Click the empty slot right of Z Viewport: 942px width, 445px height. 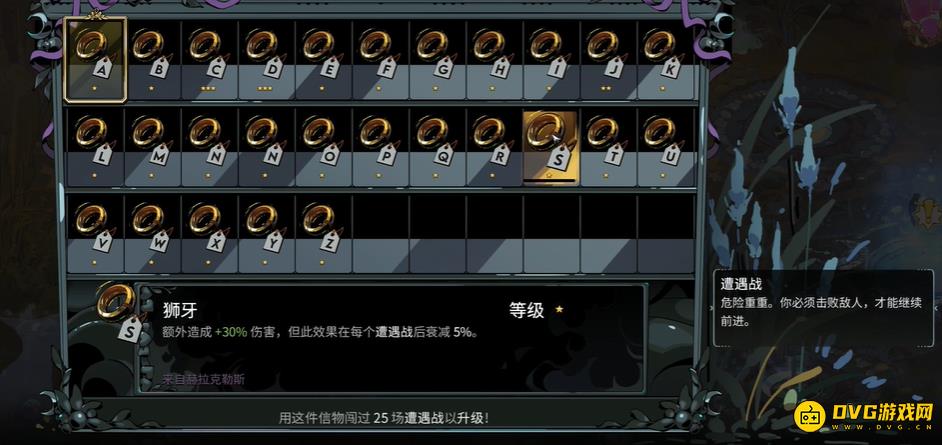click(x=380, y=234)
